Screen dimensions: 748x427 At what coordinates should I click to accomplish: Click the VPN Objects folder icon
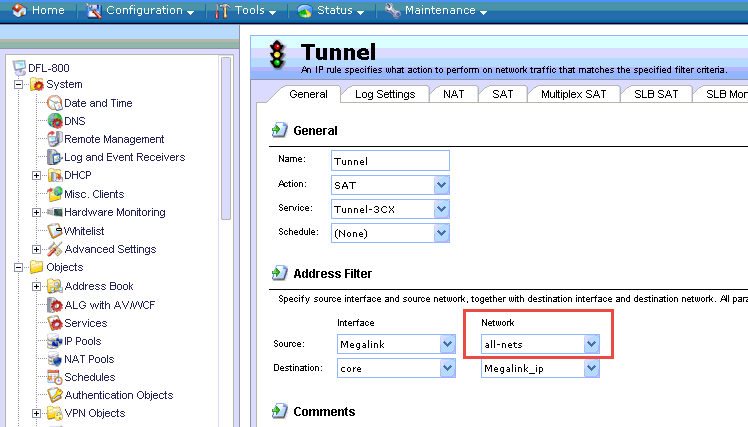pyautogui.click(x=55, y=413)
